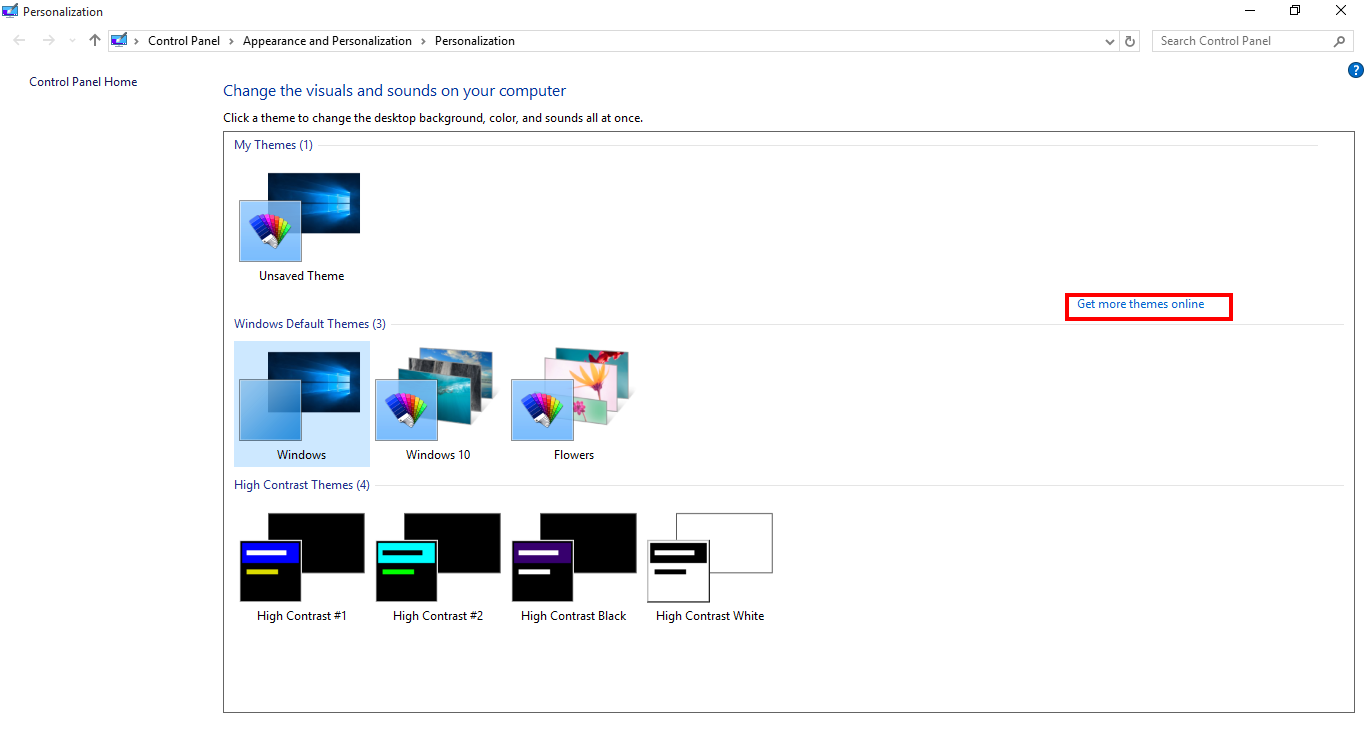
Task: Apply High Contrast Black theme
Action: pyautogui.click(x=573, y=567)
